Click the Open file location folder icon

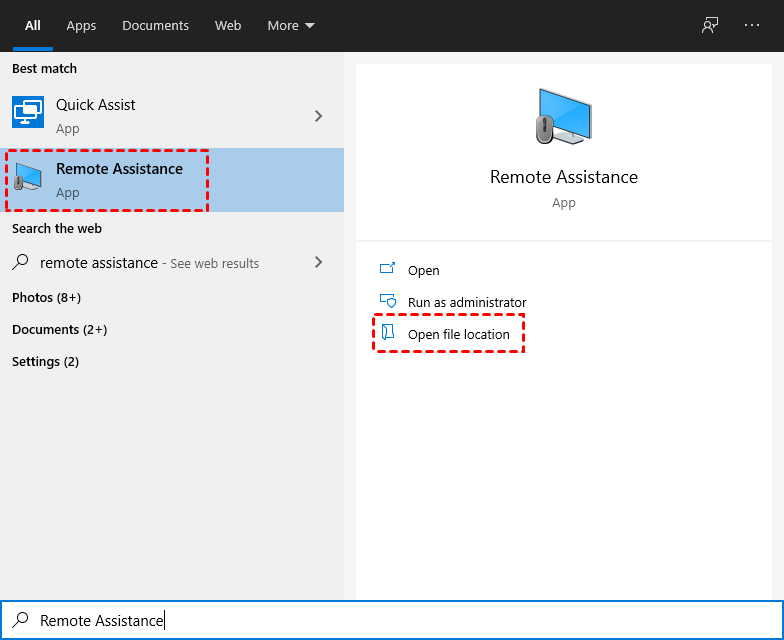tap(388, 334)
